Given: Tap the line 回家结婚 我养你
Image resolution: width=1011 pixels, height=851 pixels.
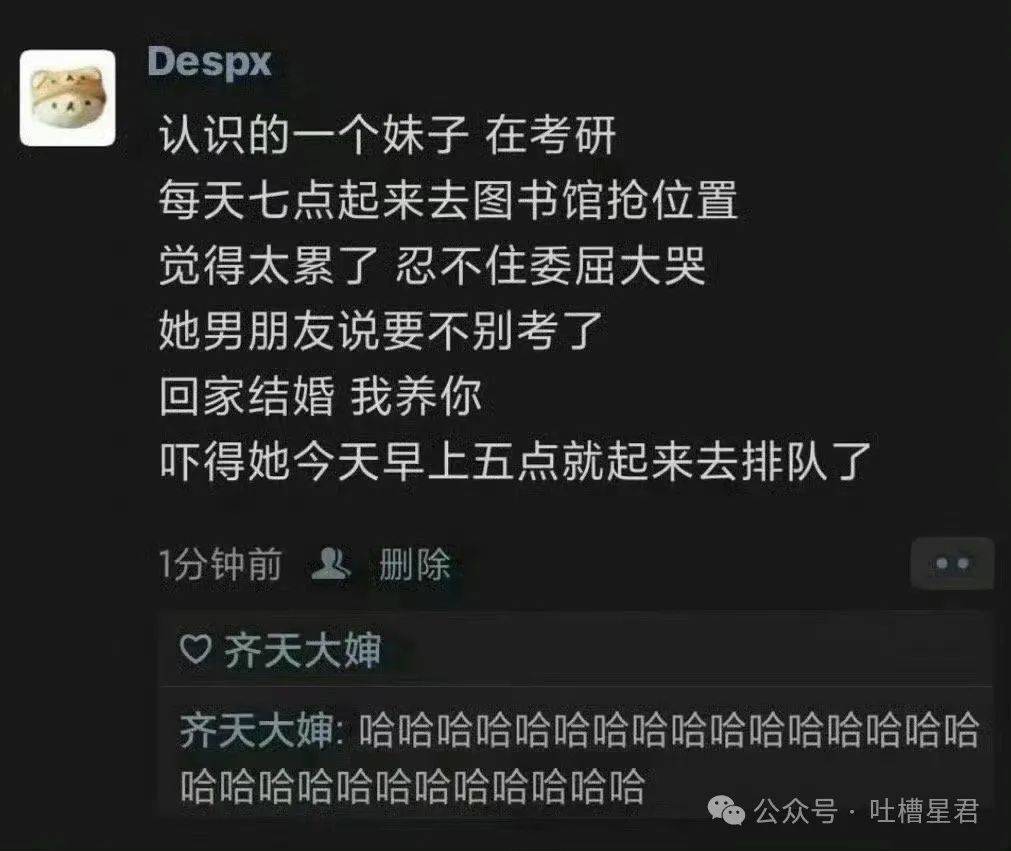Looking at the screenshot, I should (x=320, y=395).
